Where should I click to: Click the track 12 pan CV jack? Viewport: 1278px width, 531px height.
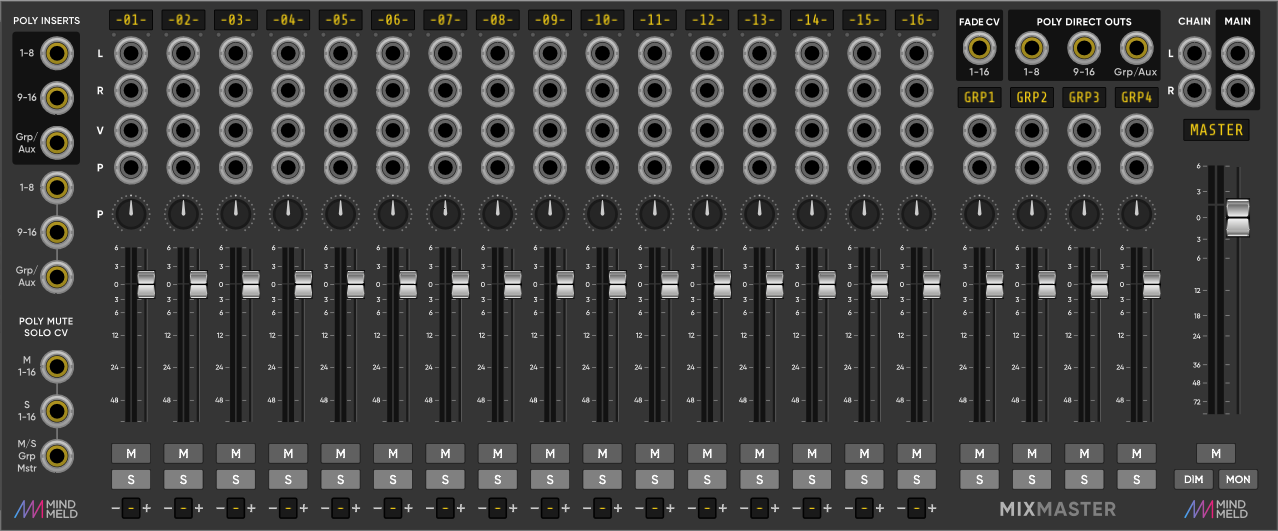coord(706,166)
